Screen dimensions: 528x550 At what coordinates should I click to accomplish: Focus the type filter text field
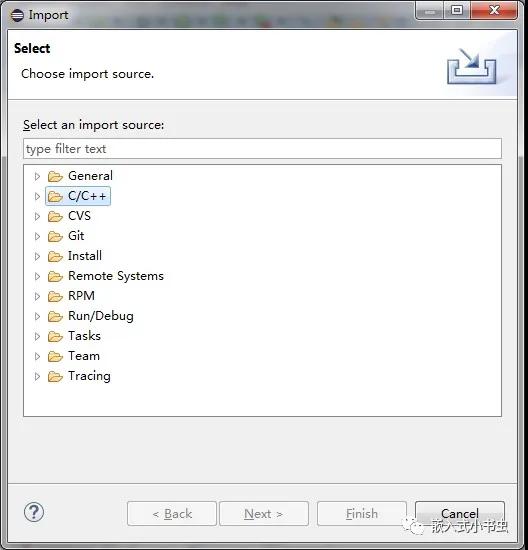262,149
